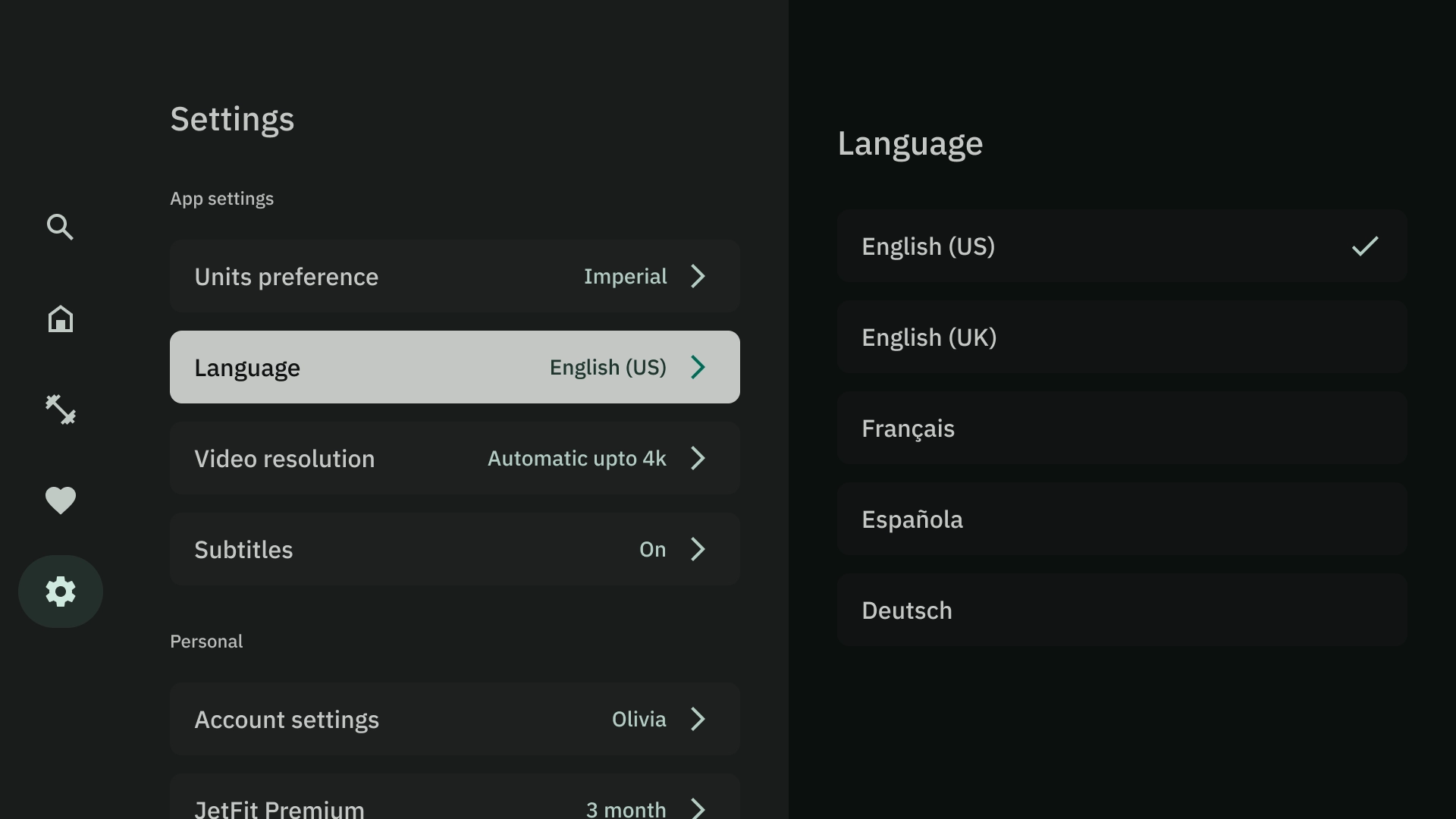Select the Home icon in sidebar

[61, 318]
